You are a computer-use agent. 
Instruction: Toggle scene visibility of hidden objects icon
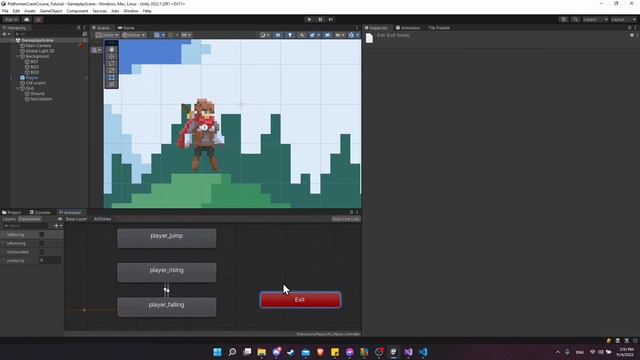(327, 35)
